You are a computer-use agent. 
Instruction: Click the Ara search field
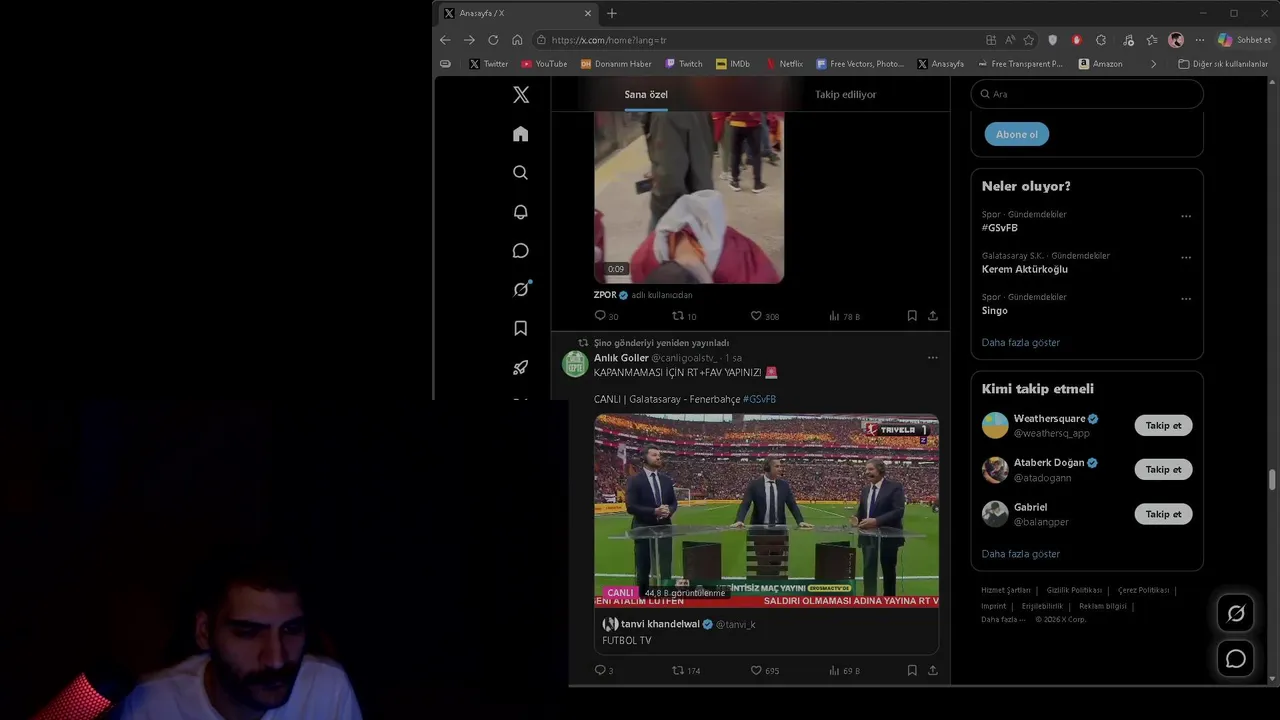click(x=1087, y=94)
